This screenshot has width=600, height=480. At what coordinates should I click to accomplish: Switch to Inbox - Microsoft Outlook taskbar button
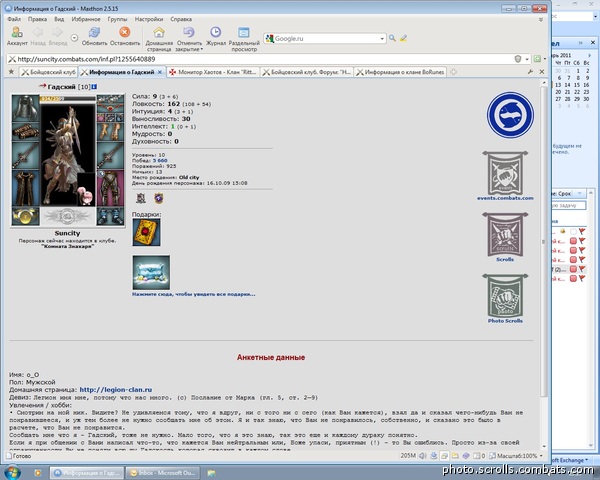[x=162, y=473]
